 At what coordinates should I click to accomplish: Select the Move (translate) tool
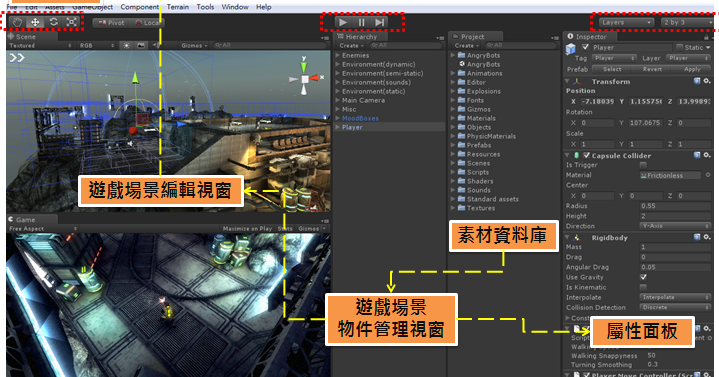(x=35, y=22)
